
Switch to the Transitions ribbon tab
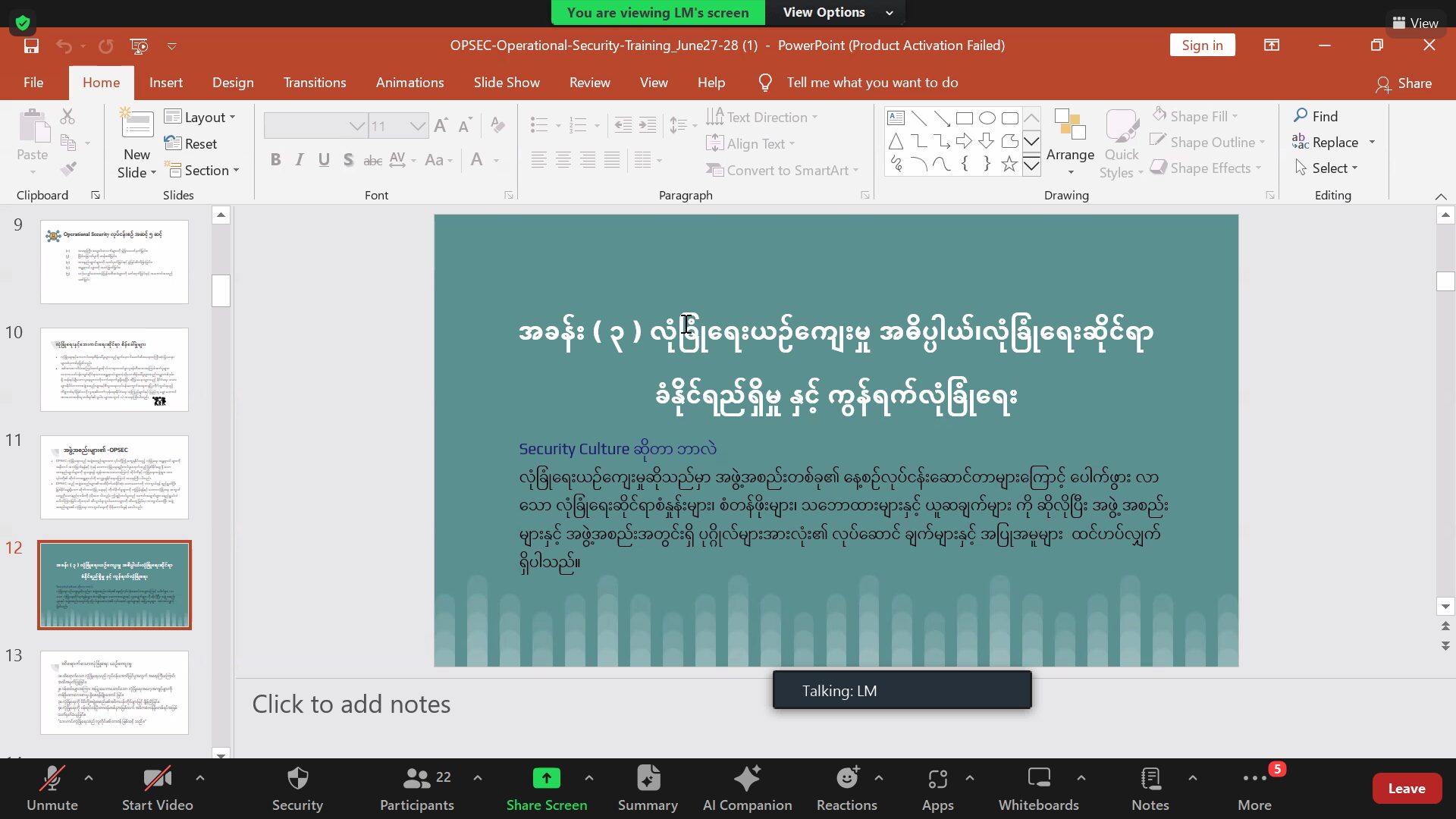coord(315,83)
